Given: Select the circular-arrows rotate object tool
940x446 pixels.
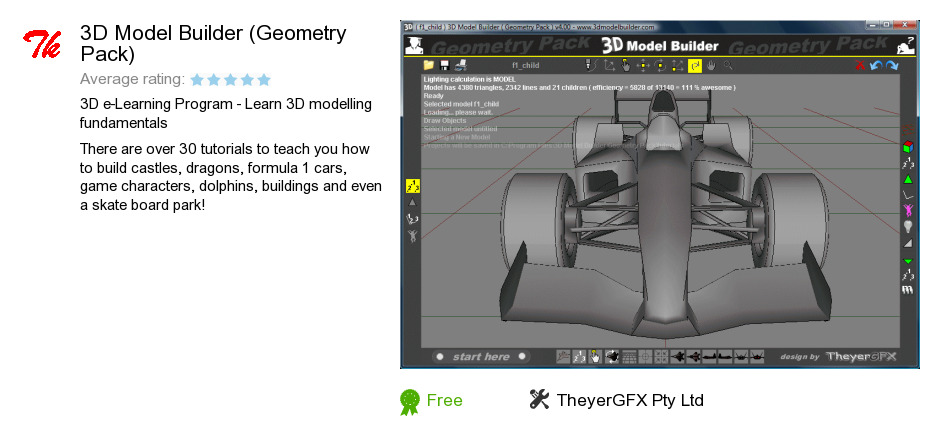Looking at the screenshot, I should (660, 65).
